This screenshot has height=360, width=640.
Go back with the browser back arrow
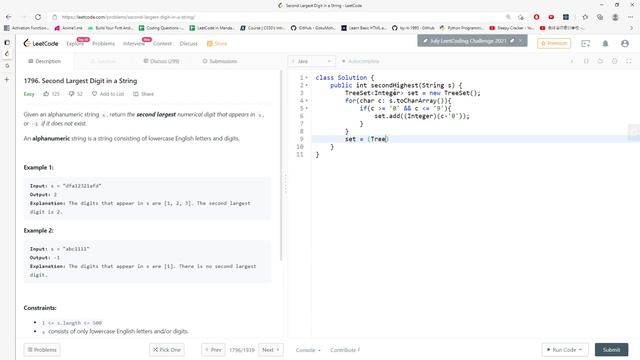9,17
